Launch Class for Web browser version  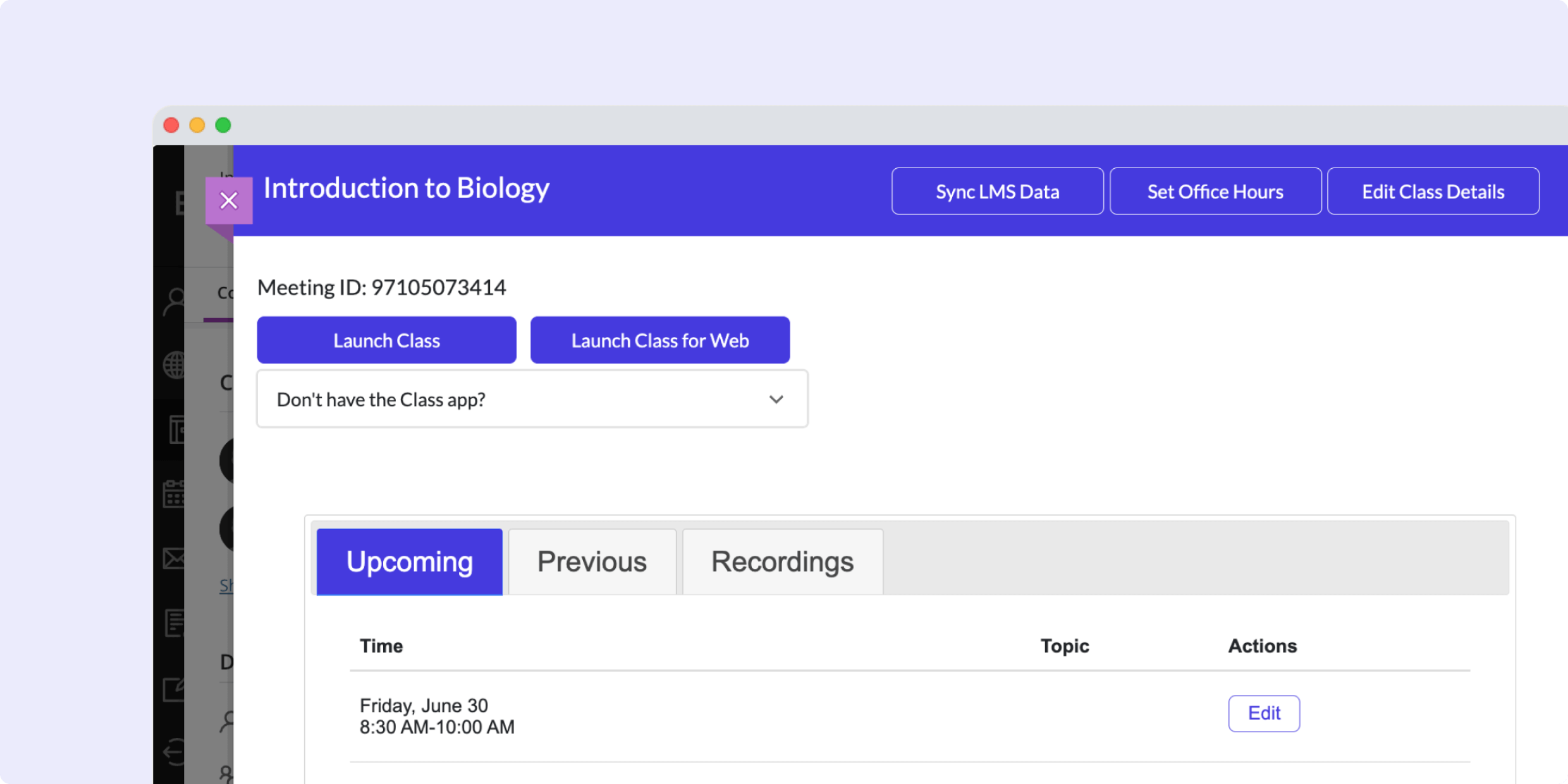click(659, 340)
